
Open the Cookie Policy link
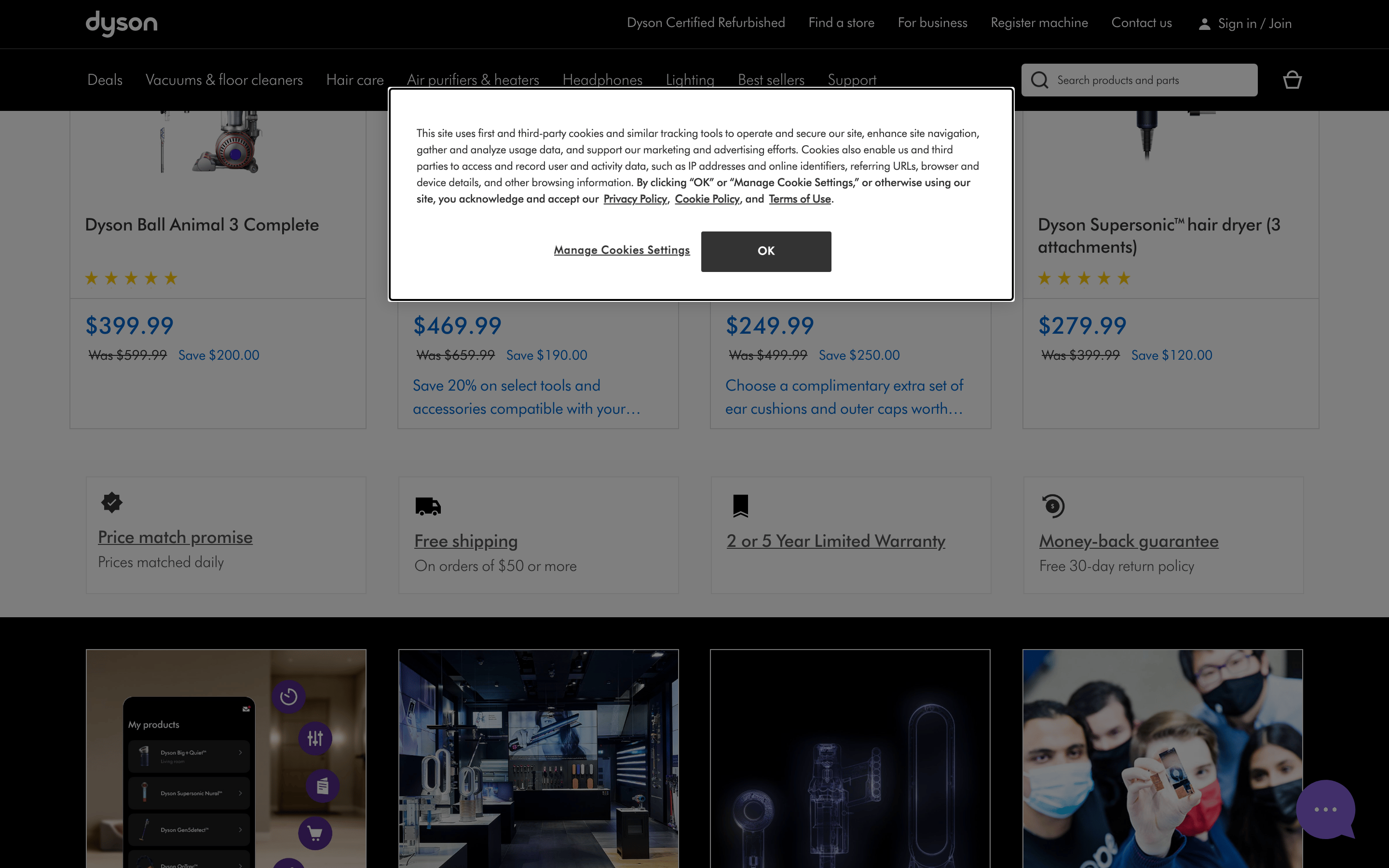point(707,199)
